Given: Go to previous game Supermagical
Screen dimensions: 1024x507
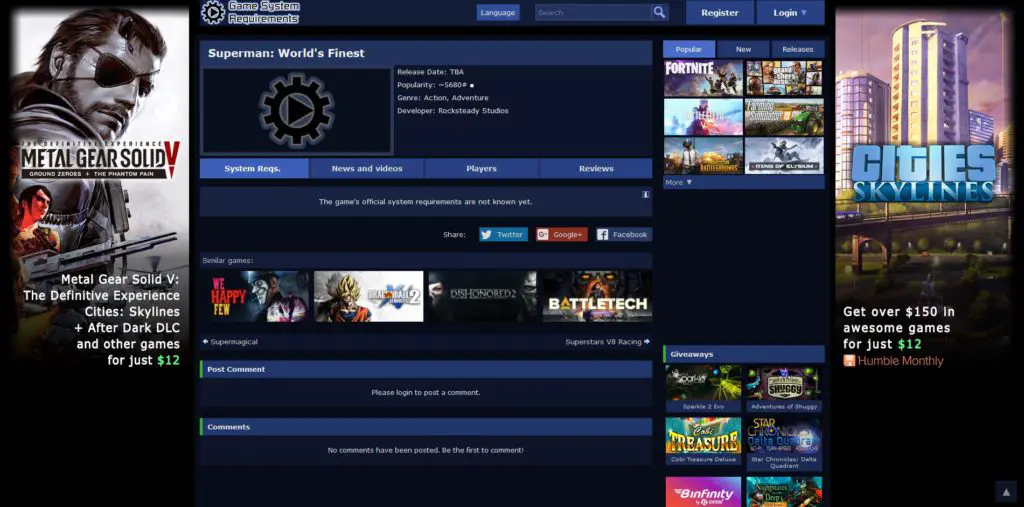Looking at the screenshot, I should [x=230, y=342].
